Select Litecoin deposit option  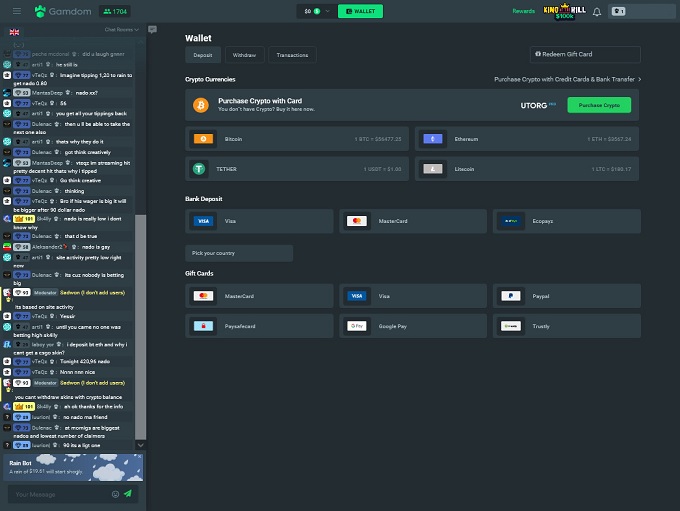click(526, 169)
